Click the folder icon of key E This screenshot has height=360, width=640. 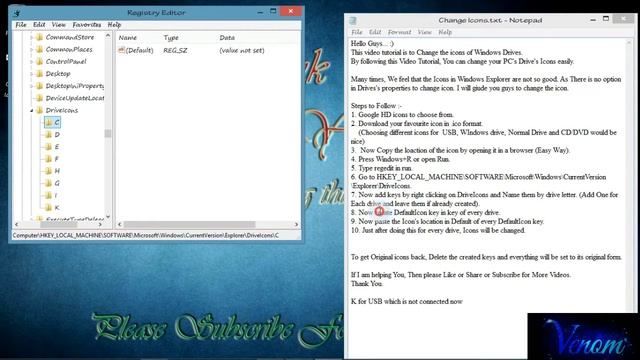(49, 147)
